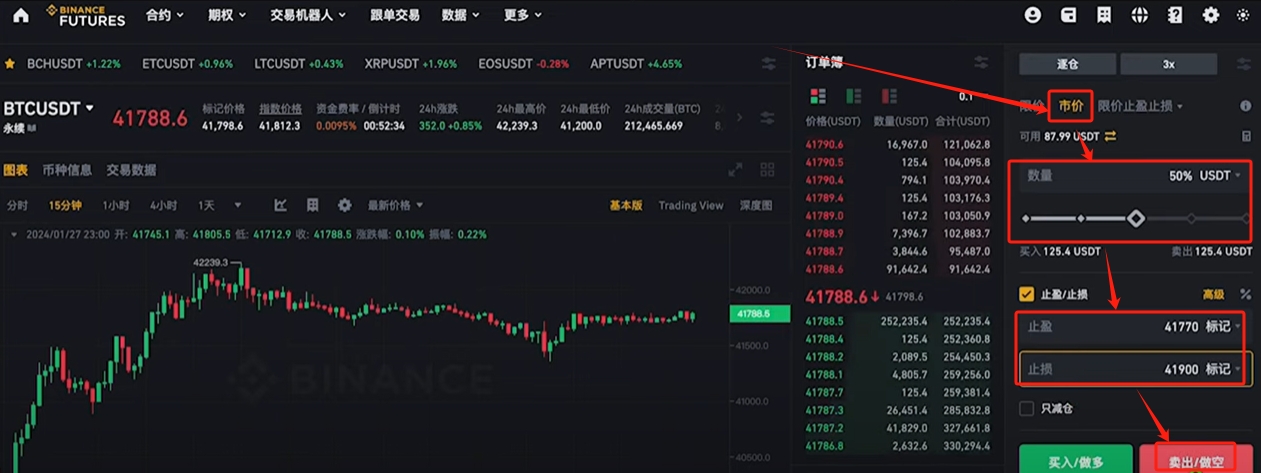Open the order type info icon
1261x473 pixels.
click(1245, 106)
